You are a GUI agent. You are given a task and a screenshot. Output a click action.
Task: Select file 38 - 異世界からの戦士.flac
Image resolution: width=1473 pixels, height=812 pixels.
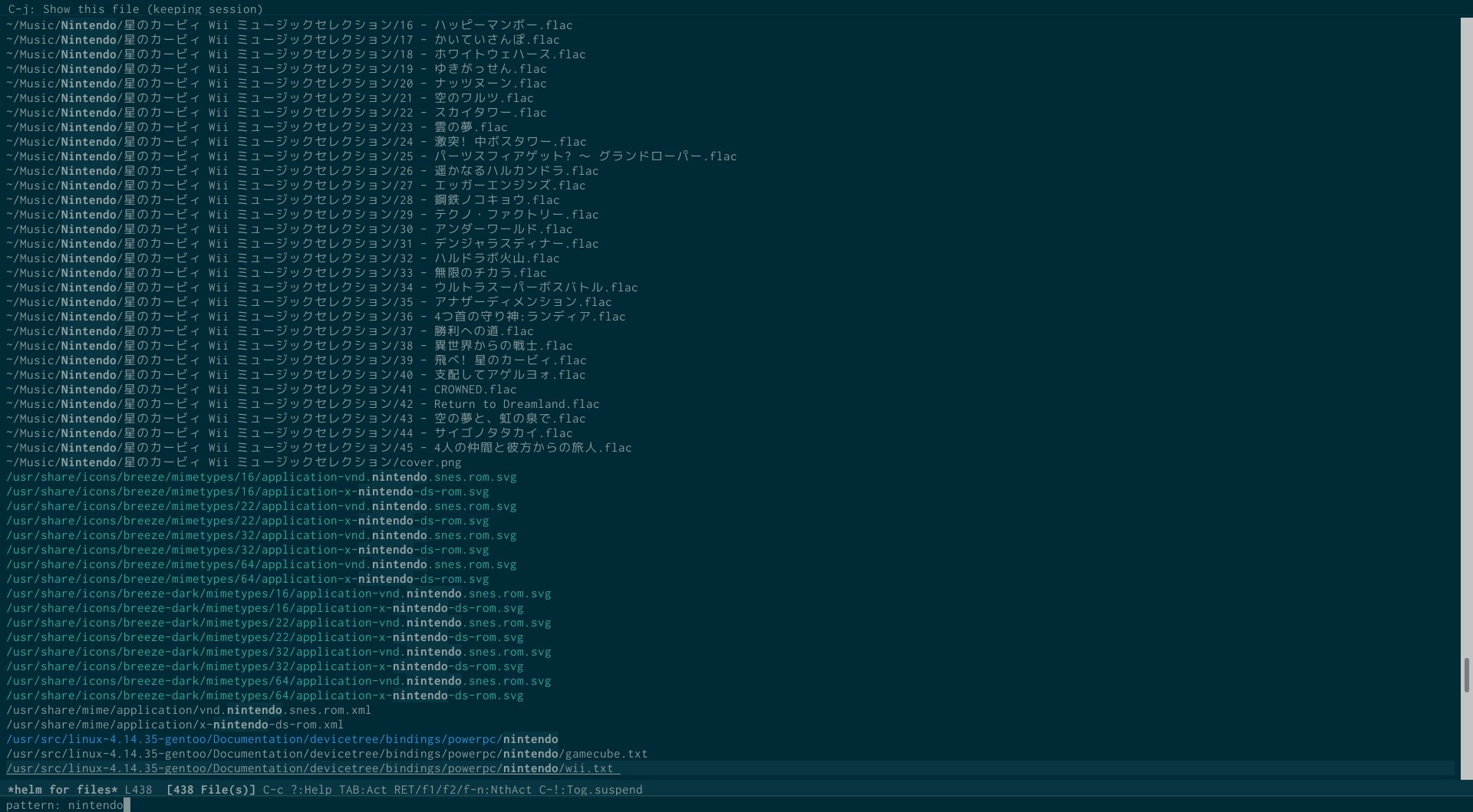click(x=290, y=346)
